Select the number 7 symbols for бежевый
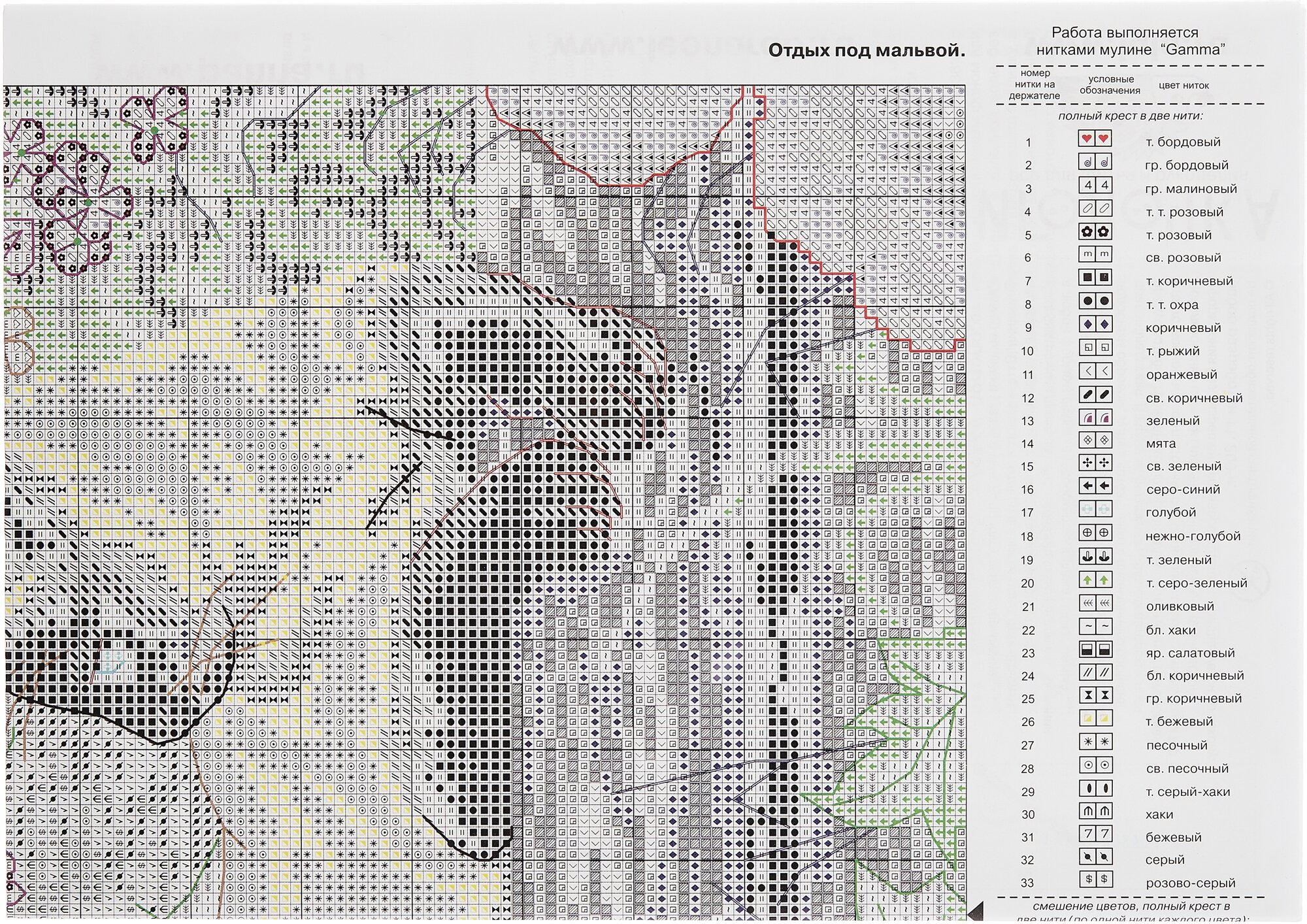 (x=1095, y=834)
